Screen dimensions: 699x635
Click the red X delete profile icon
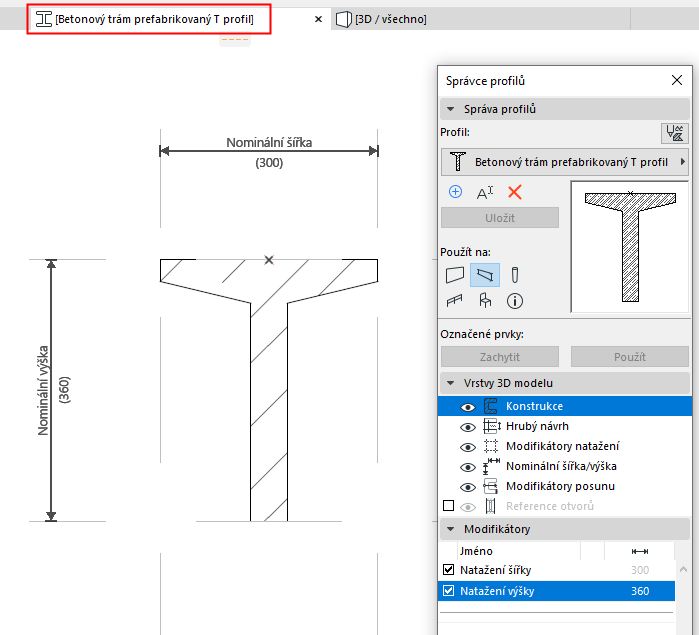[x=515, y=192]
